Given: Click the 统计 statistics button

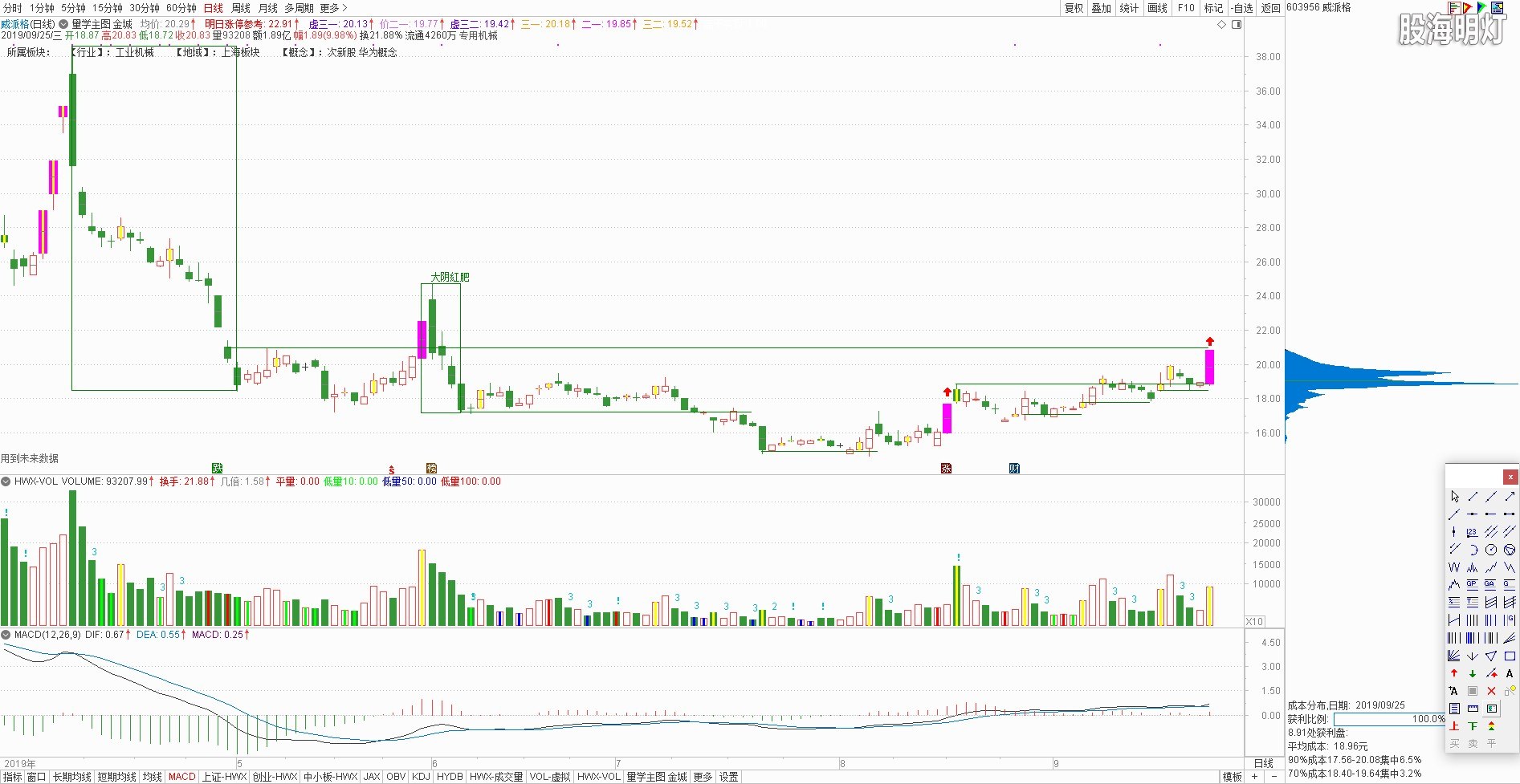Looking at the screenshot, I should (x=1129, y=8).
